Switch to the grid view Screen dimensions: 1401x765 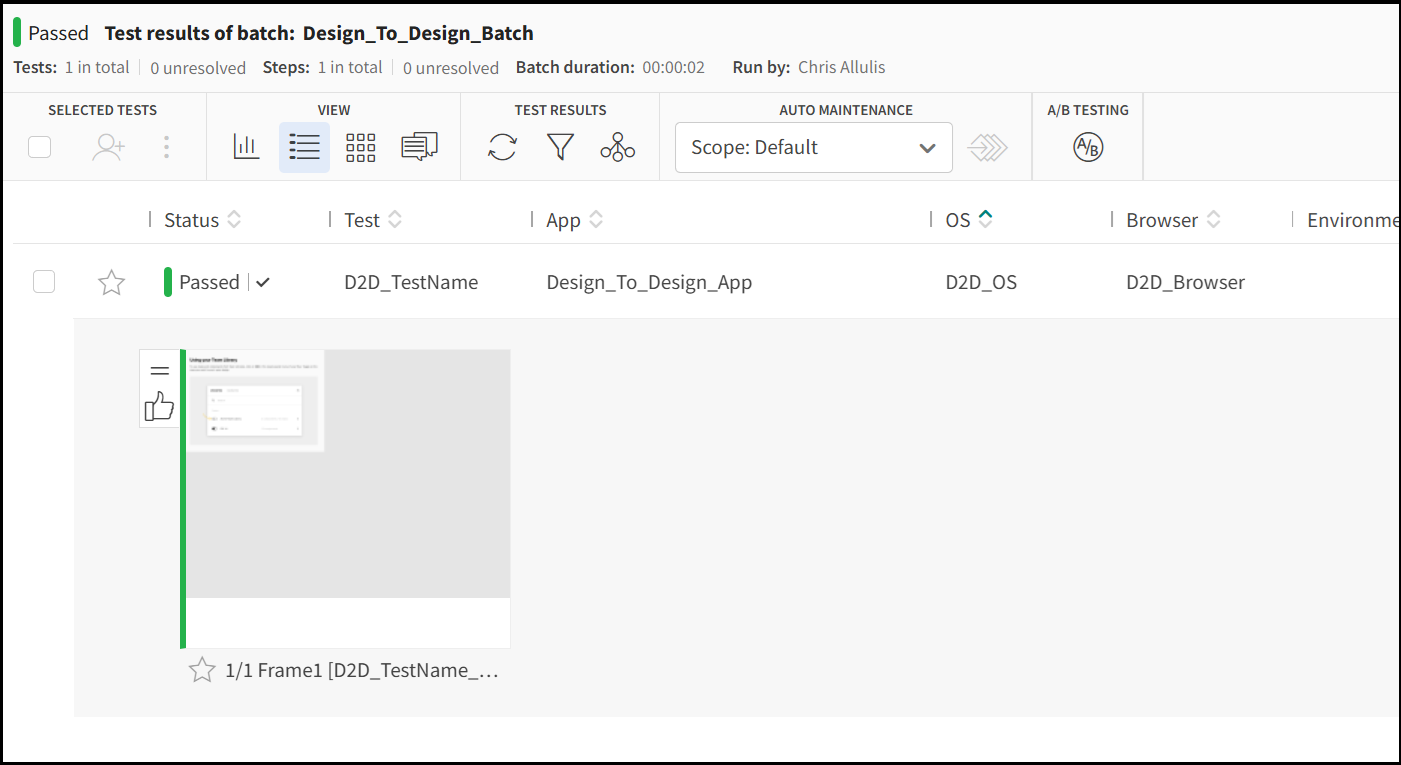[361, 146]
